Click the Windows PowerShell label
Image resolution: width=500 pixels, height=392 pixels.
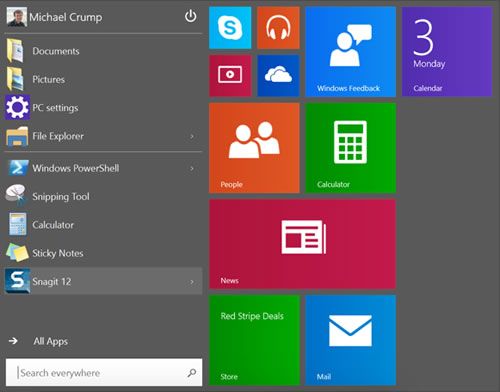click(x=76, y=168)
